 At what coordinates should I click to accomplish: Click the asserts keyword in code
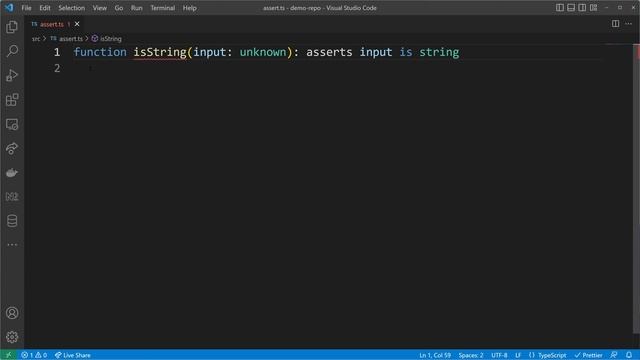pyautogui.click(x=329, y=52)
